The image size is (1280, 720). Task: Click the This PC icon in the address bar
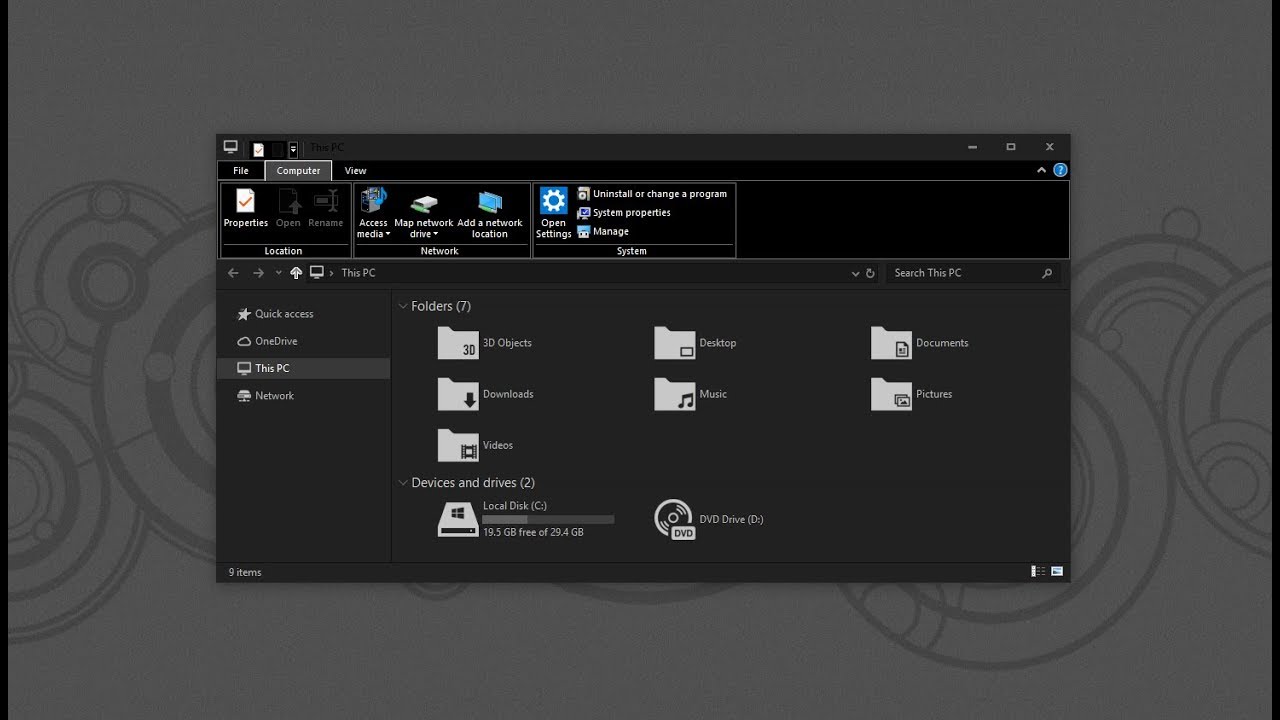(317, 272)
